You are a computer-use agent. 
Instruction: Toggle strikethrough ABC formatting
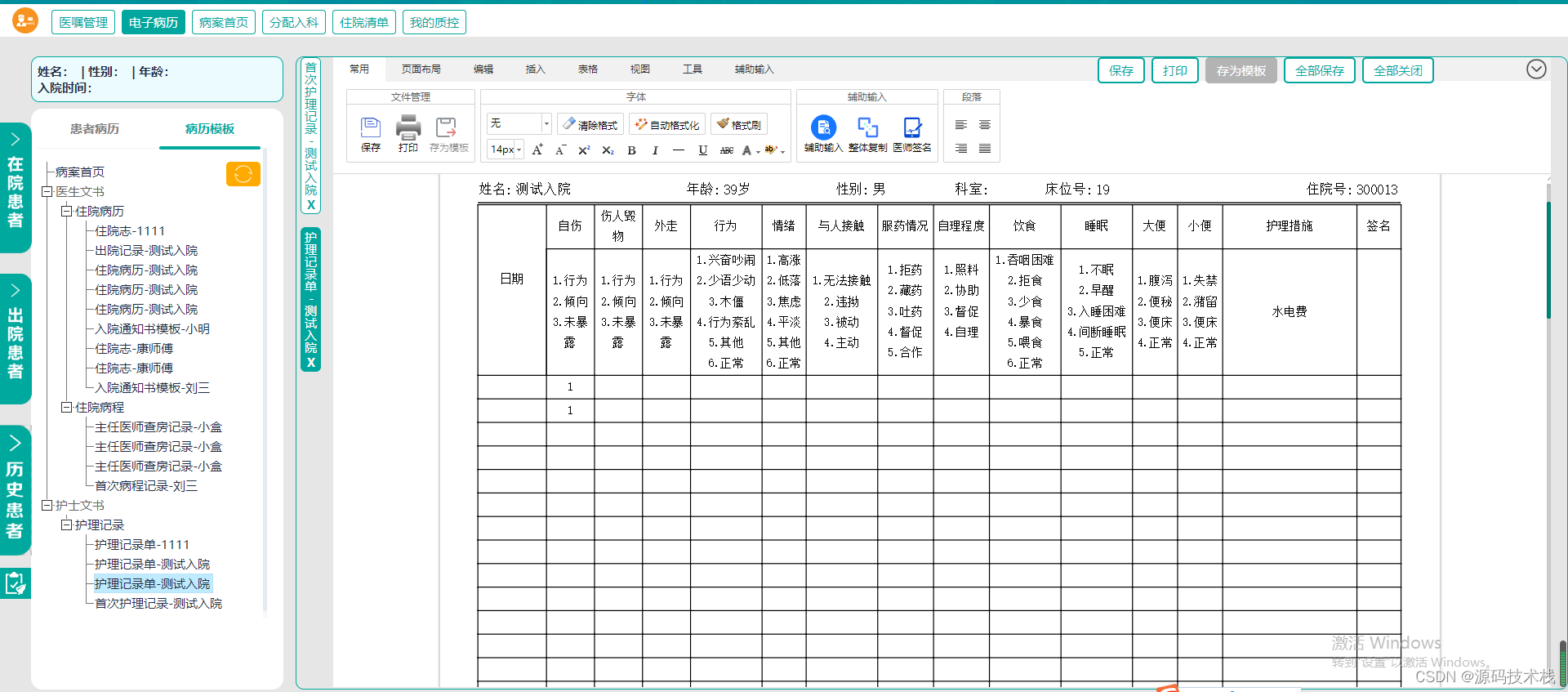(726, 150)
